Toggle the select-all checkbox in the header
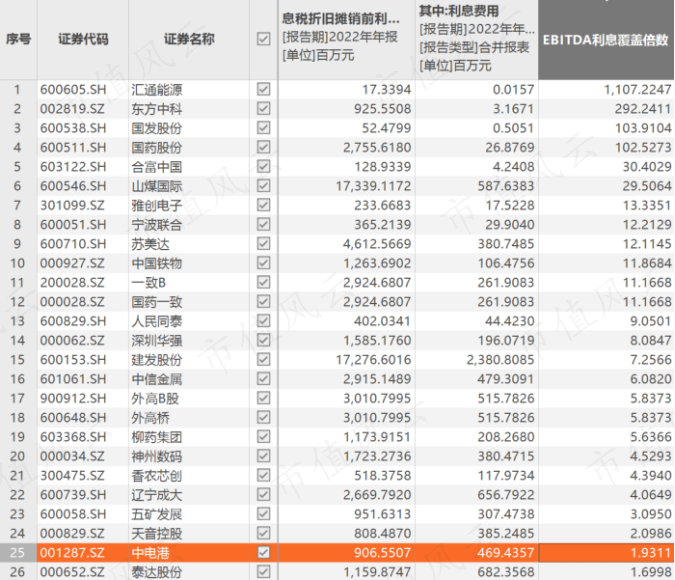This screenshot has height=580, width=675. tap(263, 39)
